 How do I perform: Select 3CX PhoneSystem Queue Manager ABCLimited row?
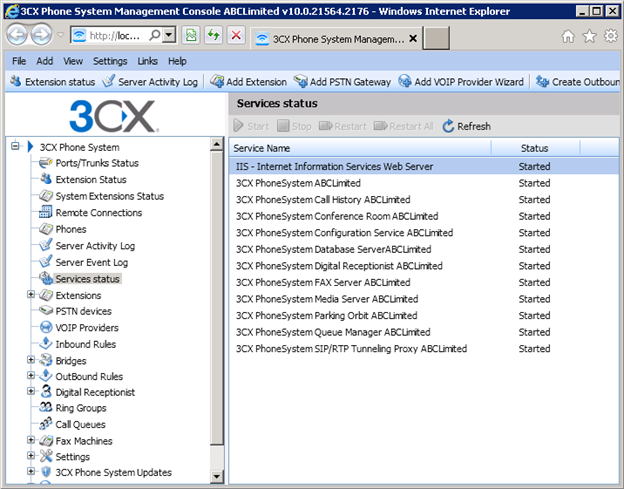click(x=424, y=332)
